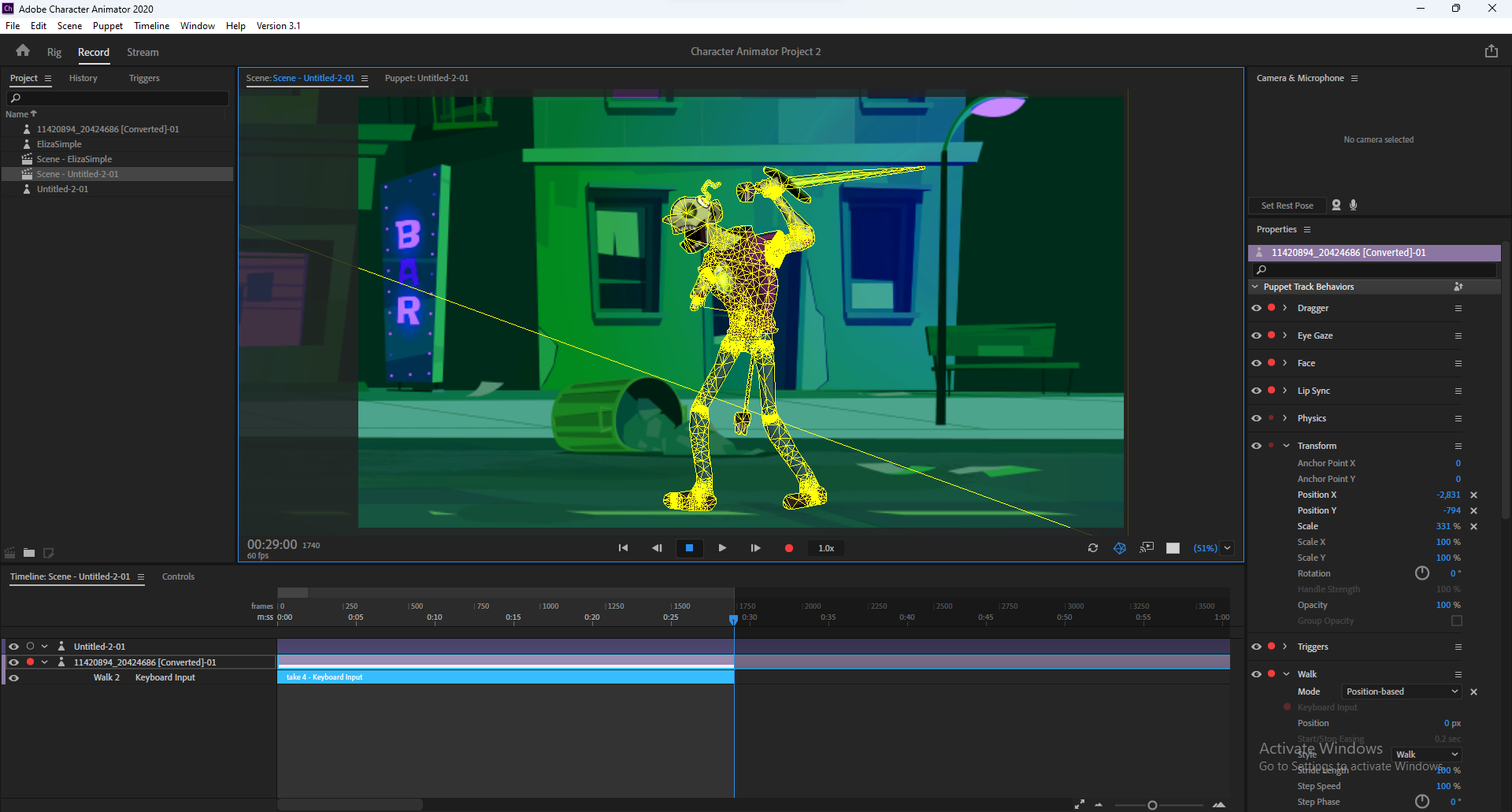Play the scene
The image size is (1512, 812).
point(722,548)
